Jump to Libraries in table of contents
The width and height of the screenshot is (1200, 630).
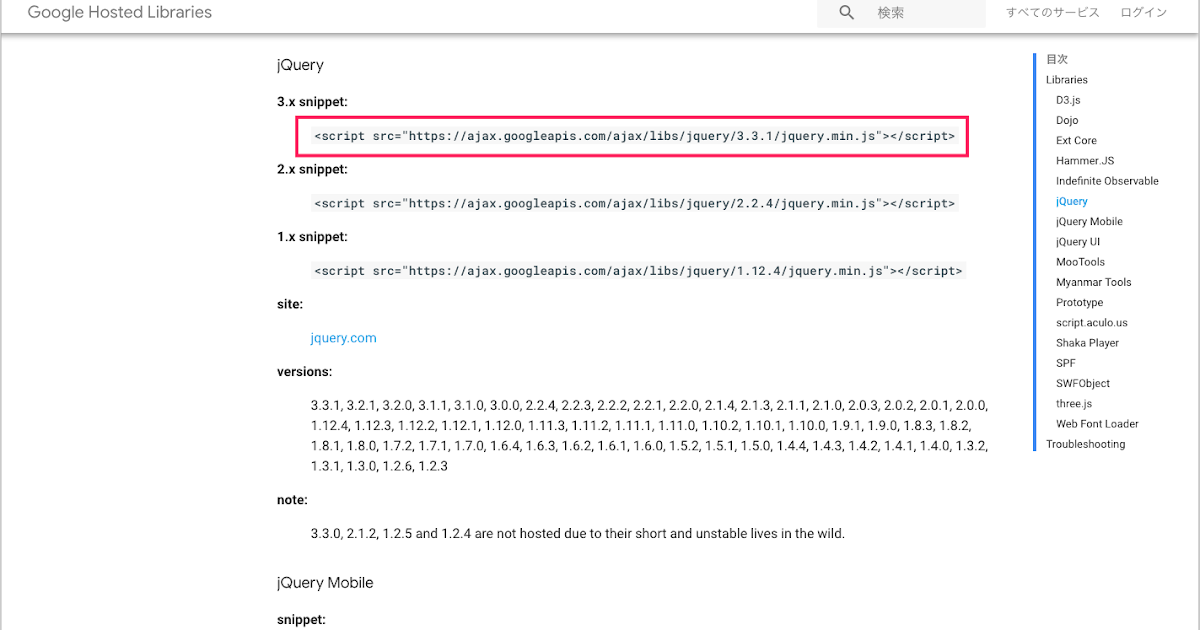[1067, 80]
